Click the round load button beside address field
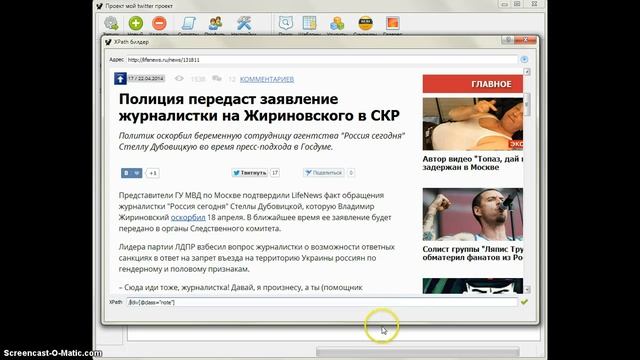 click(x=524, y=60)
